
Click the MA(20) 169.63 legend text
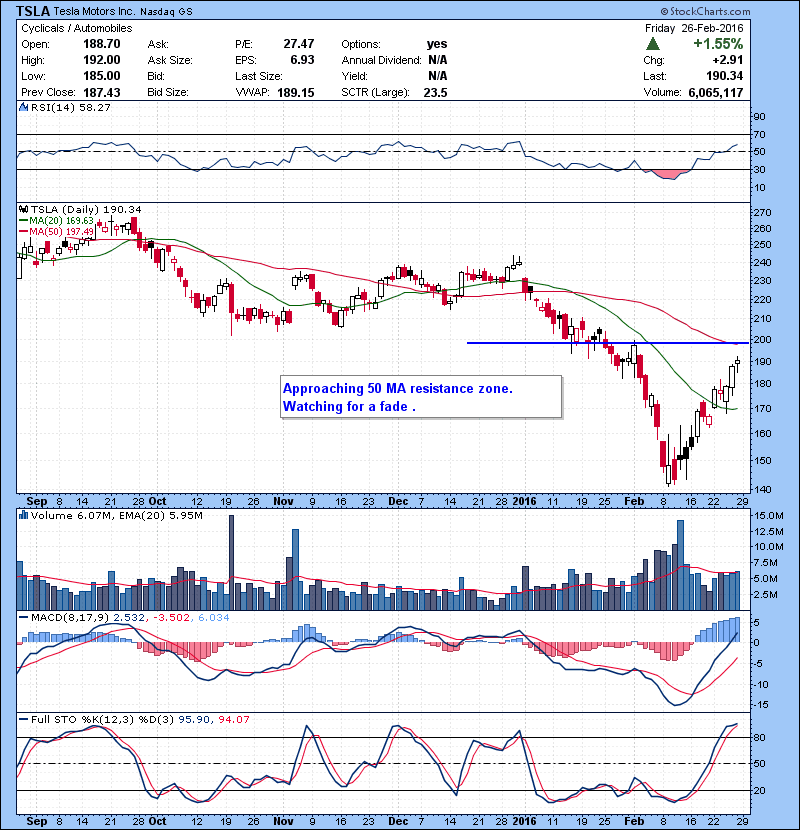tap(61, 221)
